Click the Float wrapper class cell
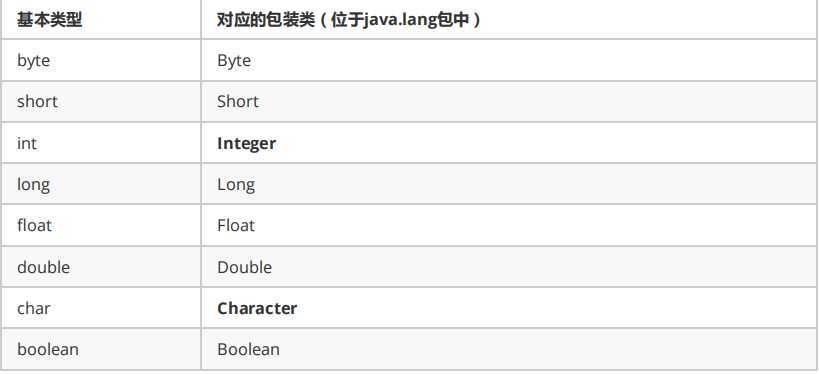Viewport: 819px width, 374px height. pos(509,225)
